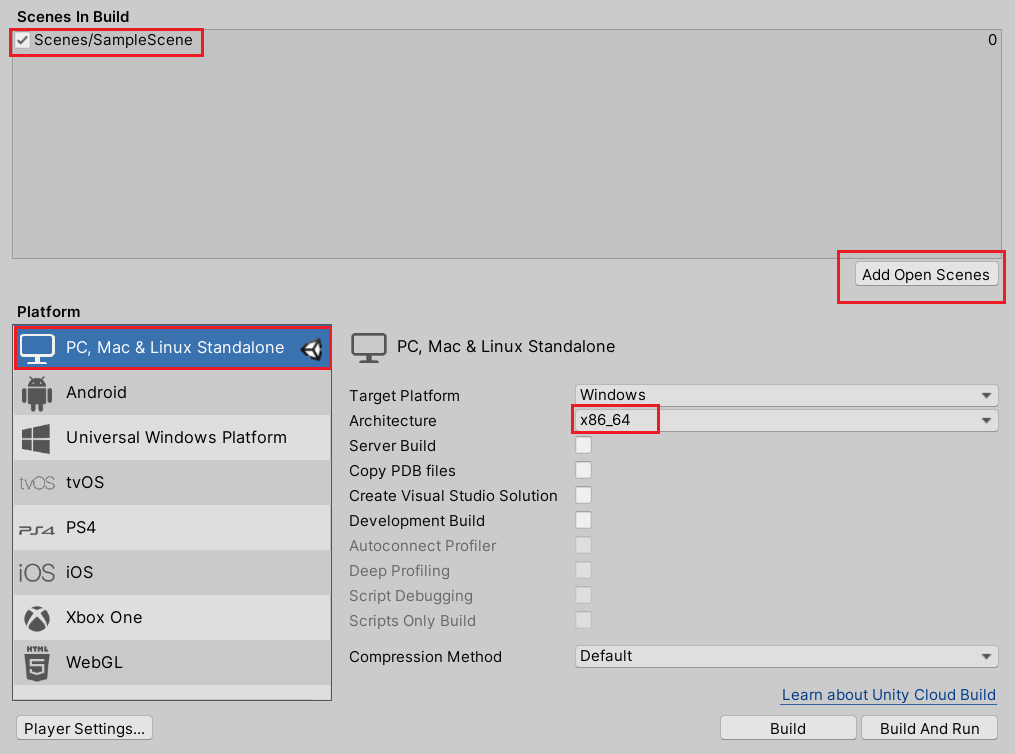The height and width of the screenshot is (754, 1015).
Task: Select the PS4 platform entry
Action: coord(172,527)
